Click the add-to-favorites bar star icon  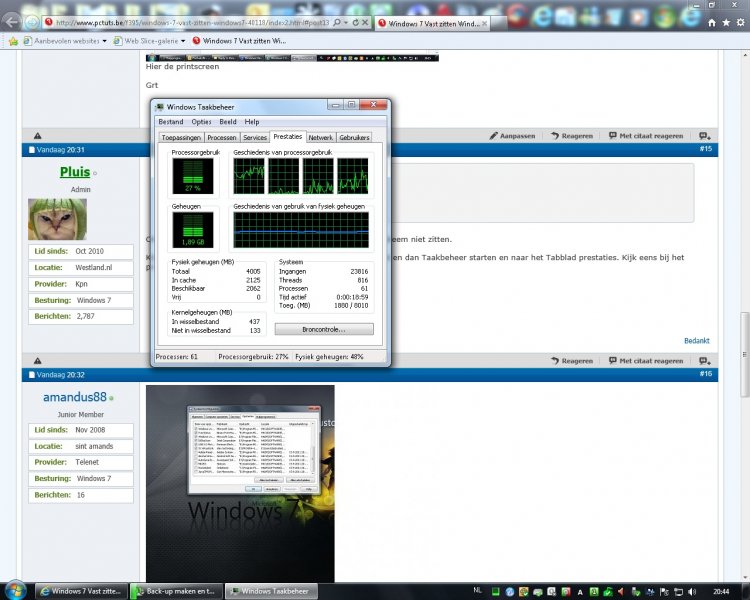[x=13, y=41]
